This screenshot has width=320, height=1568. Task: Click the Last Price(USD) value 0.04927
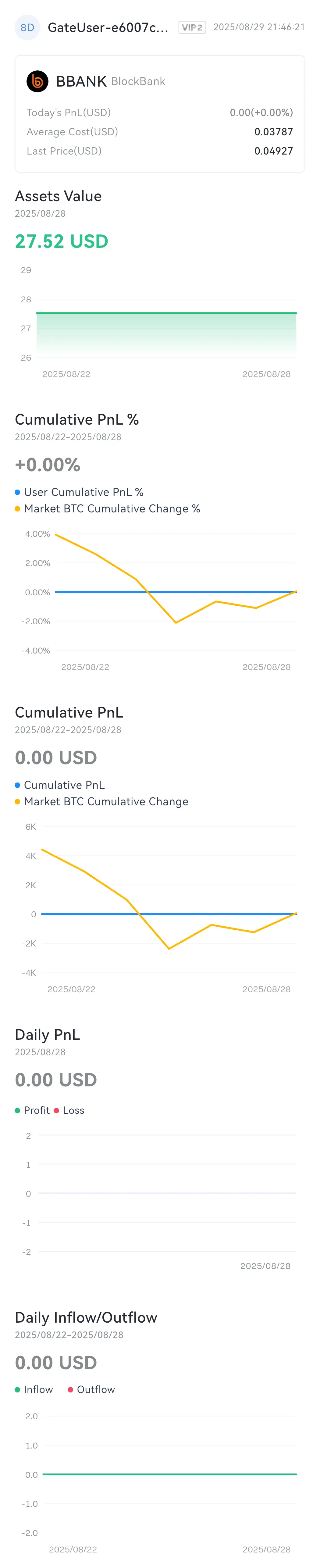(x=274, y=151)
